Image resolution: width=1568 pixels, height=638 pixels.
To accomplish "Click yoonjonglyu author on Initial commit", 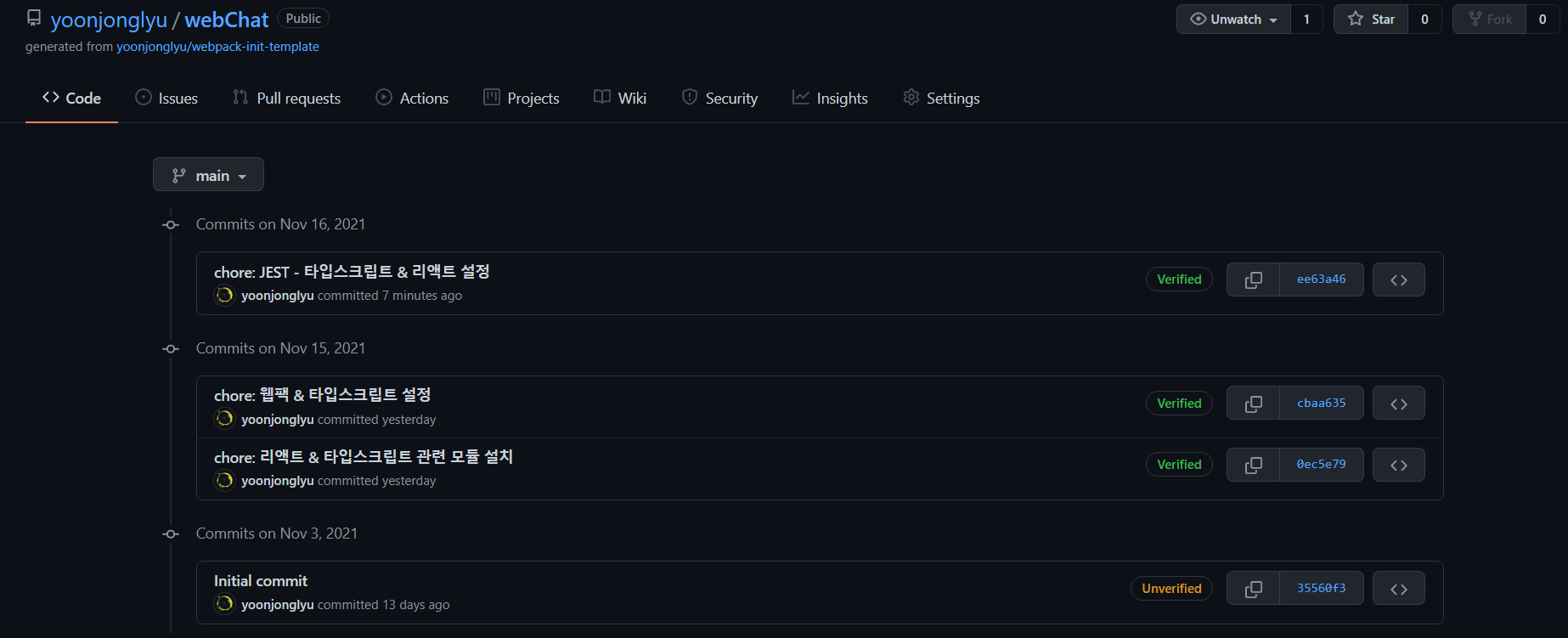I will pos(278,605).
